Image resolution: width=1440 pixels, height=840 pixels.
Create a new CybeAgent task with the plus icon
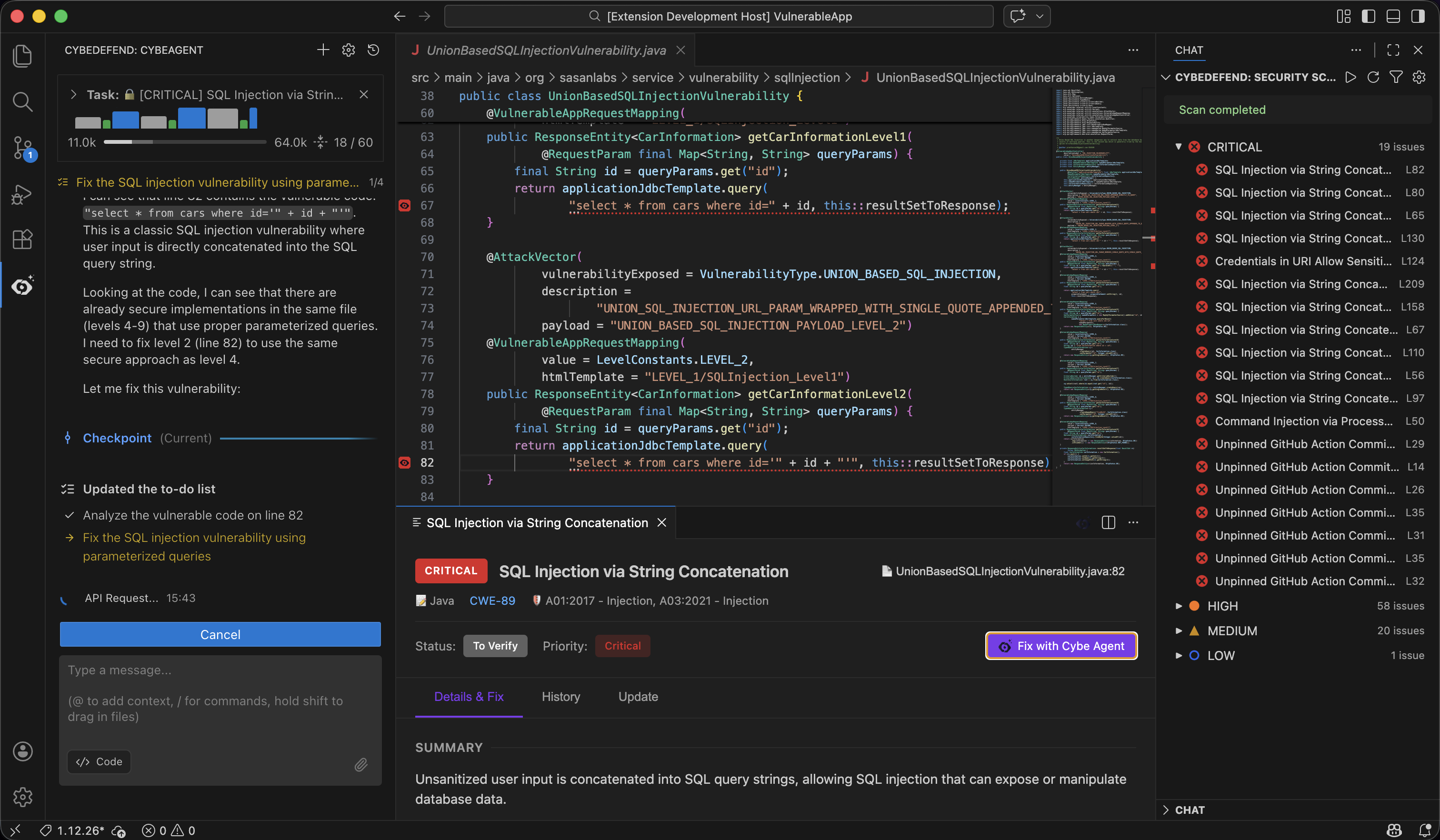pos(323,50)
